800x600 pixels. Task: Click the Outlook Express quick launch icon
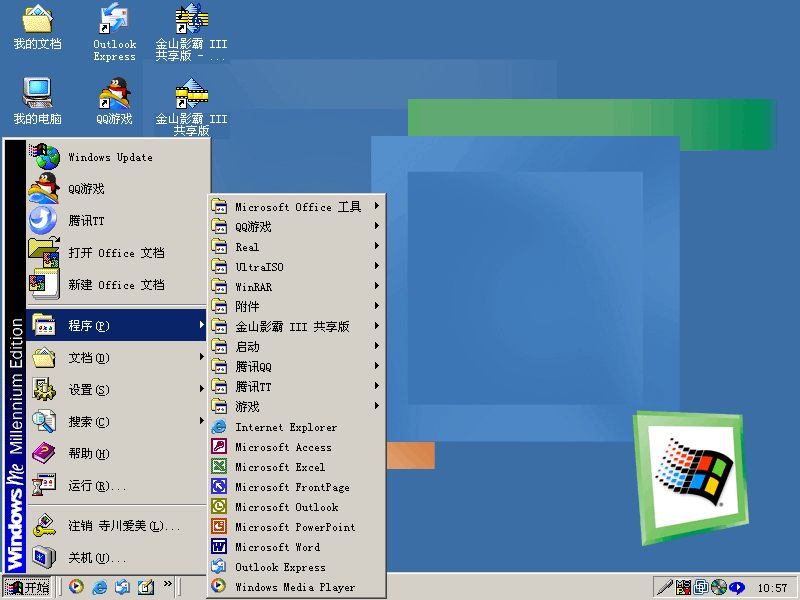[x=122, y=587]
